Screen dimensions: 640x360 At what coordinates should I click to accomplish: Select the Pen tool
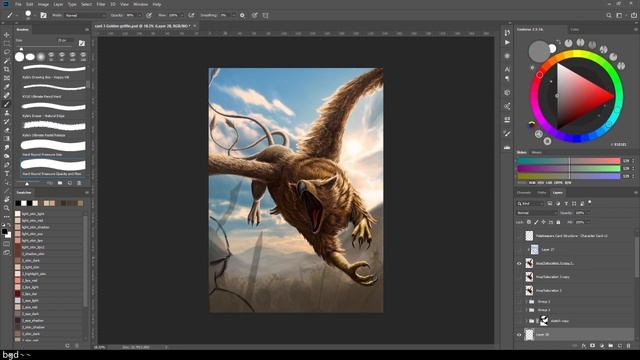coord(7,164)
